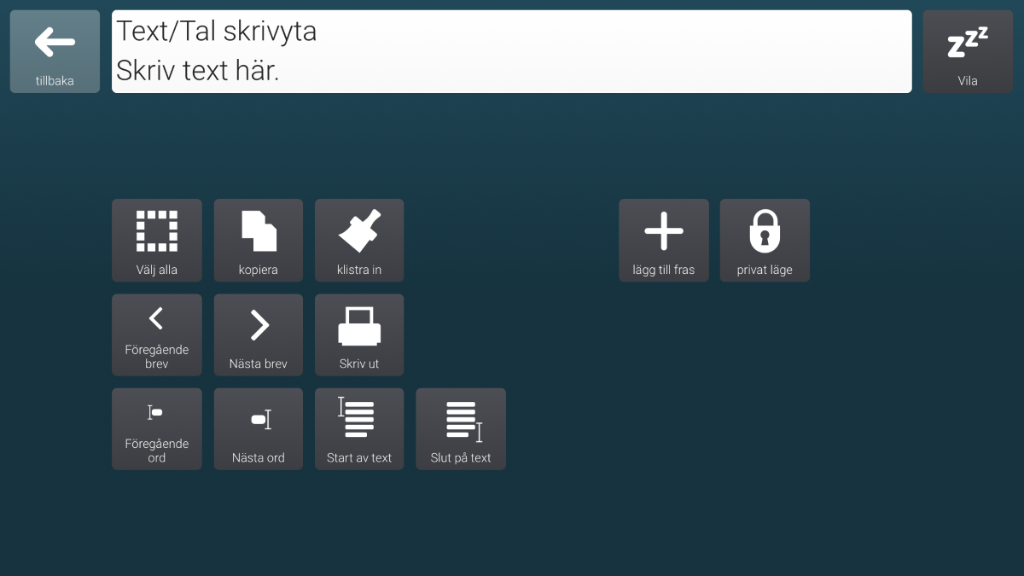Click in the Text/Tal skrivyta field
This screenshot has width=1024, height=576.
511,52
